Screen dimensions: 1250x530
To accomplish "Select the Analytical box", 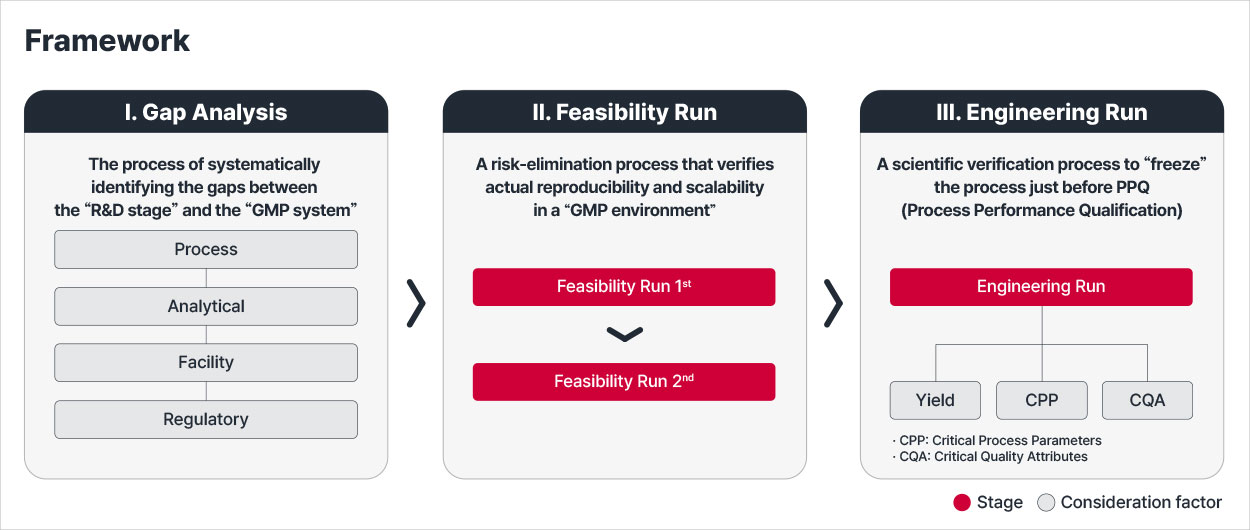I will click(206, 306).
